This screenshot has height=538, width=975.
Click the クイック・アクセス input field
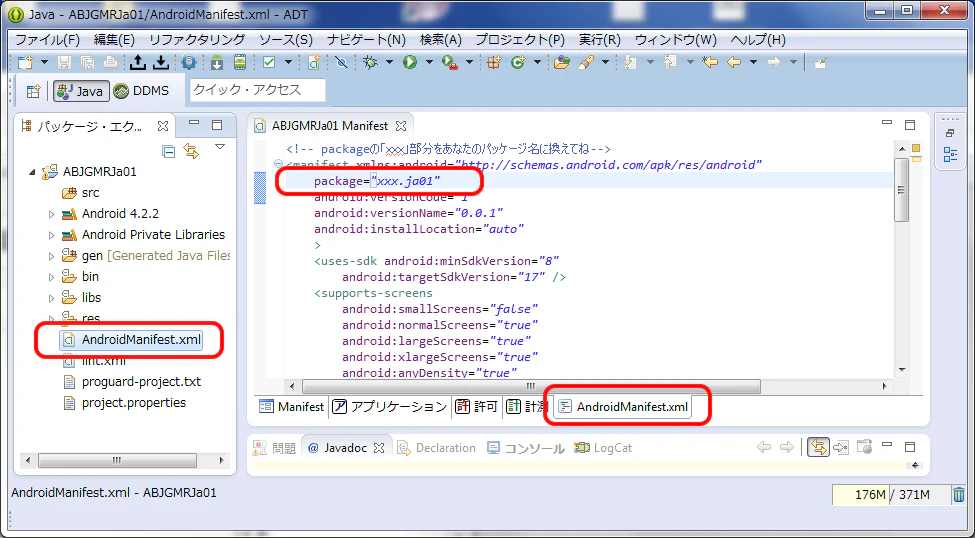[257, 90]
